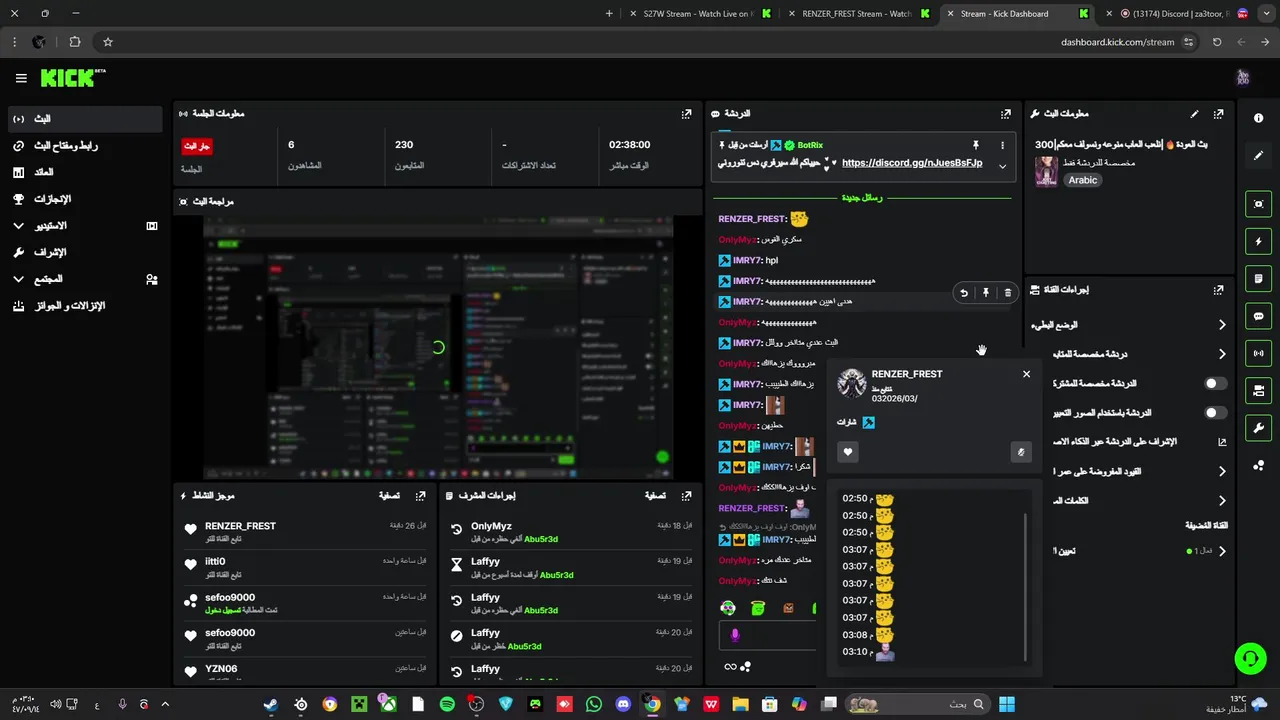Viewport: 1280px width, 720px height.
Task: Pop out the session info panel
Action: pos(686,114)
